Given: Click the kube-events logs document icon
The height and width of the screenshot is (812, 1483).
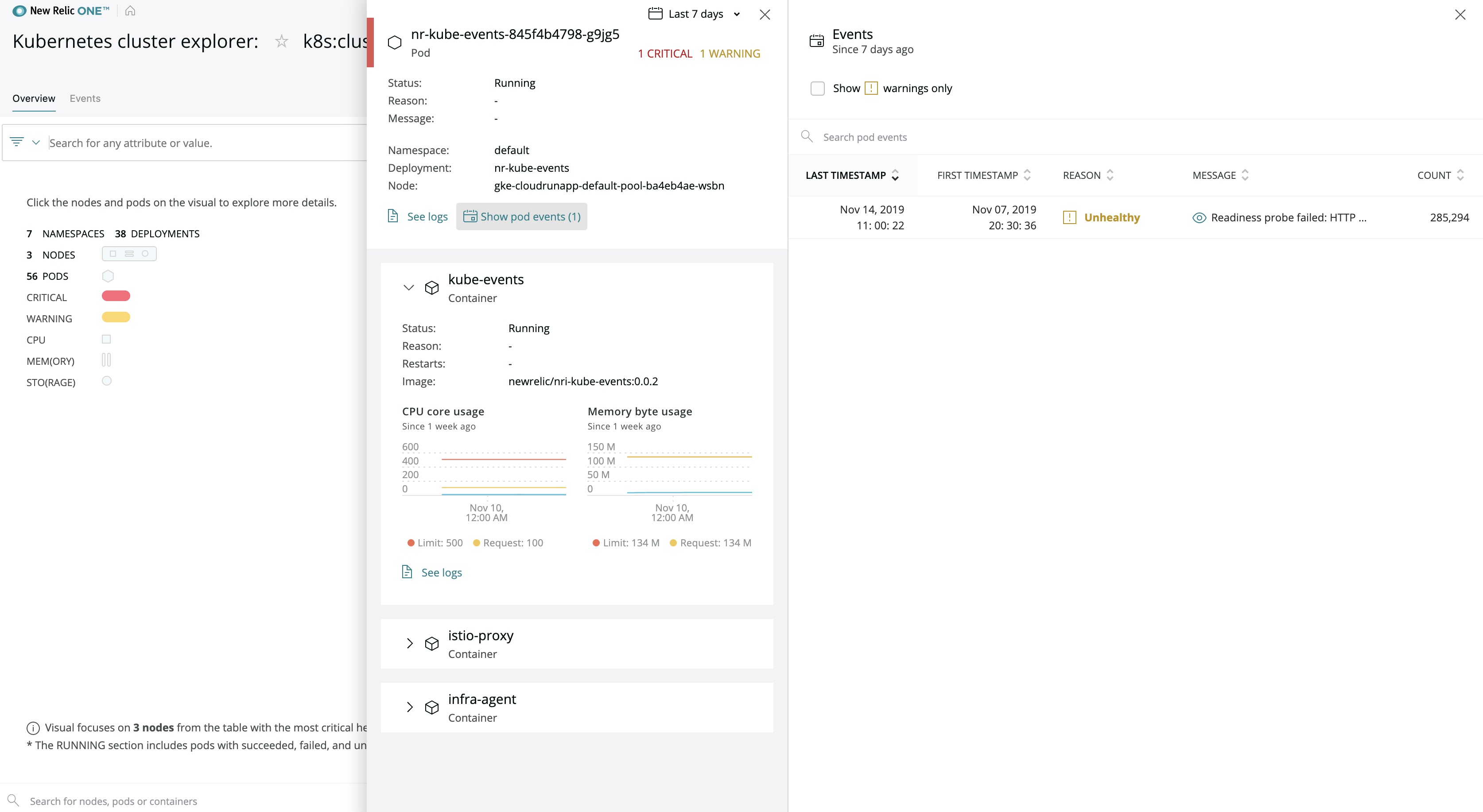Looking at the screenshot, I should click(x=407, y=572).
